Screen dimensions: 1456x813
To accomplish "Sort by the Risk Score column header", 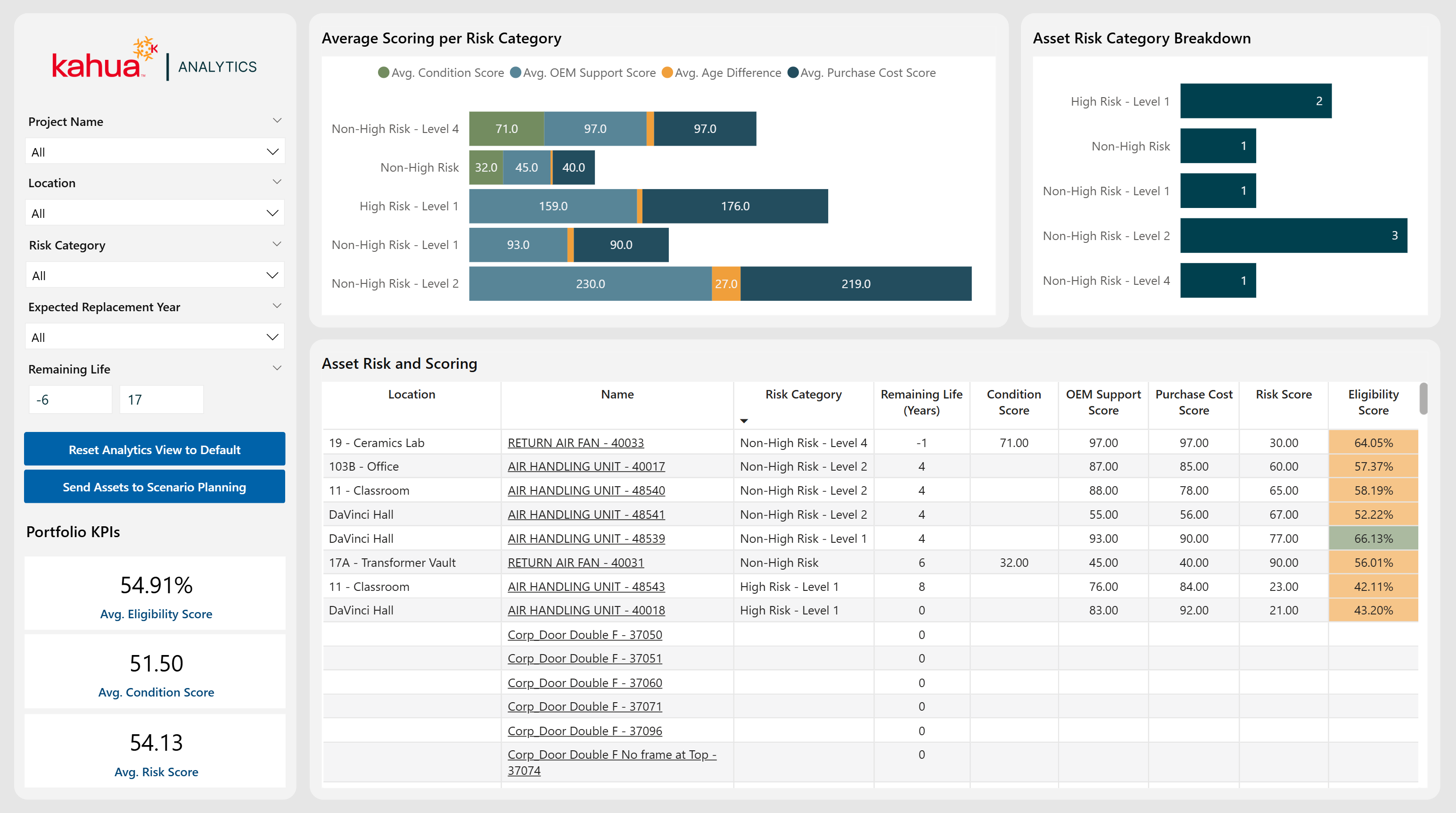I will pyautogui.click(x=1283, y=395).
